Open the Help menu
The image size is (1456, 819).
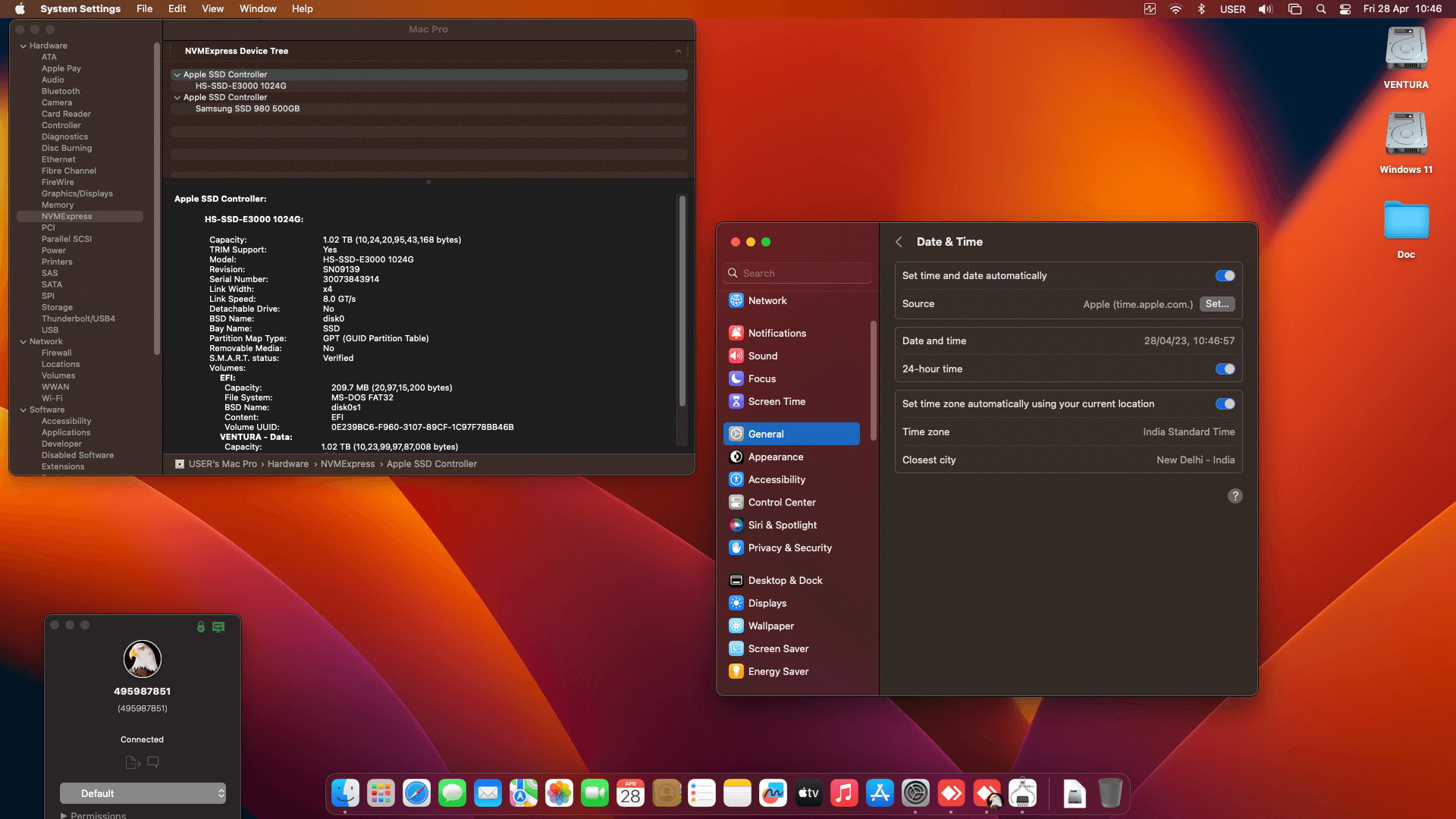302,9
